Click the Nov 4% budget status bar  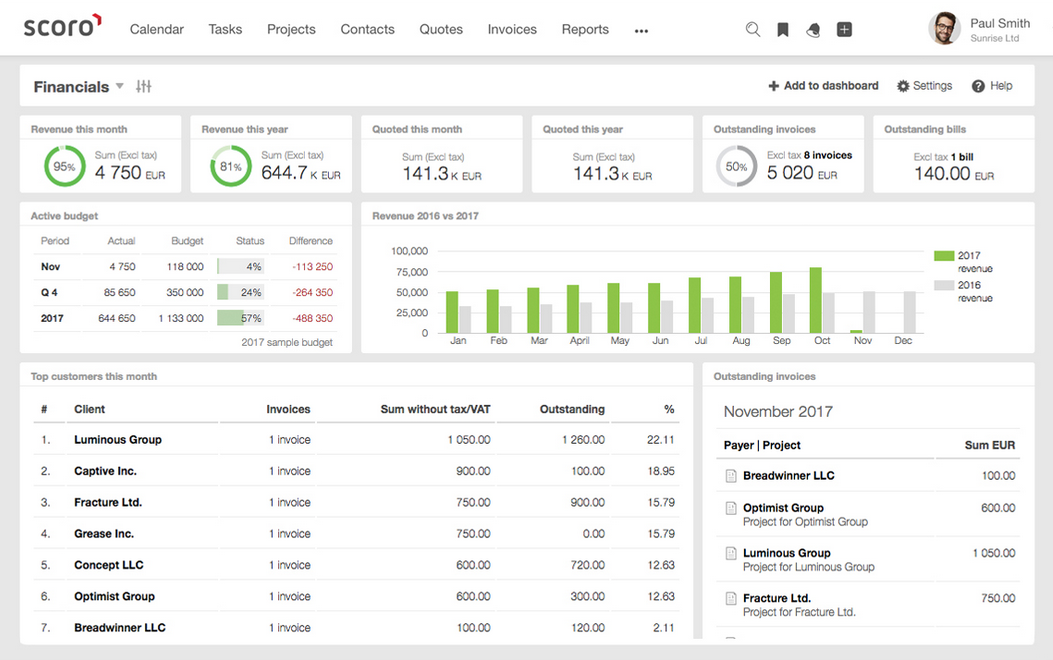click(x=240, y=267)
